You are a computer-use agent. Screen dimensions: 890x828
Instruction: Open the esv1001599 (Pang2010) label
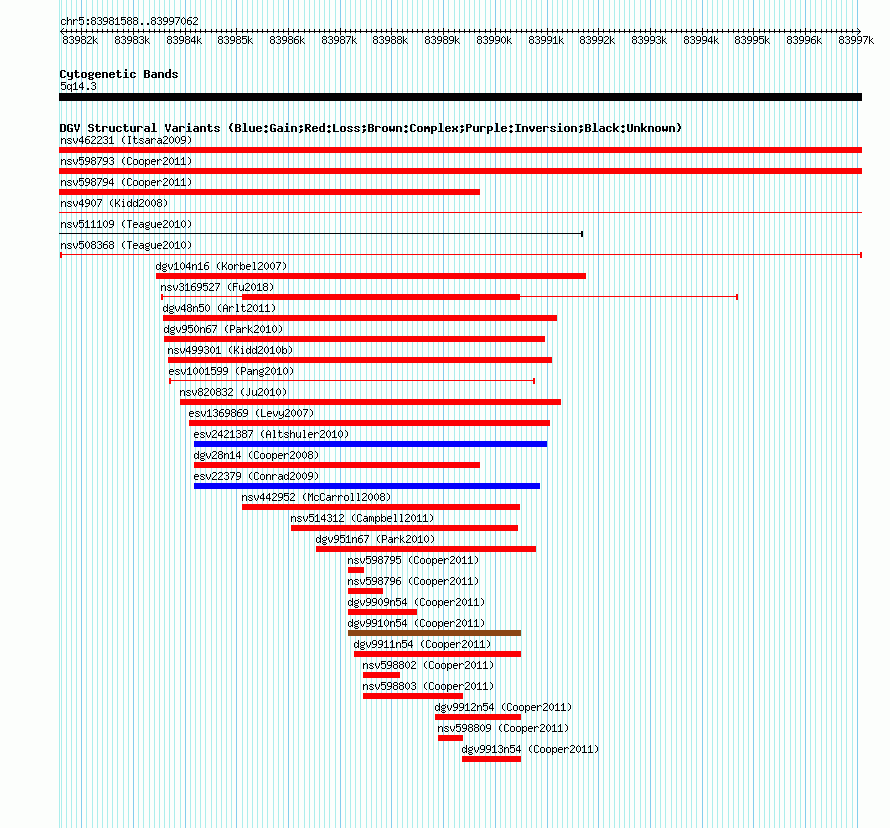coord(231,371)
